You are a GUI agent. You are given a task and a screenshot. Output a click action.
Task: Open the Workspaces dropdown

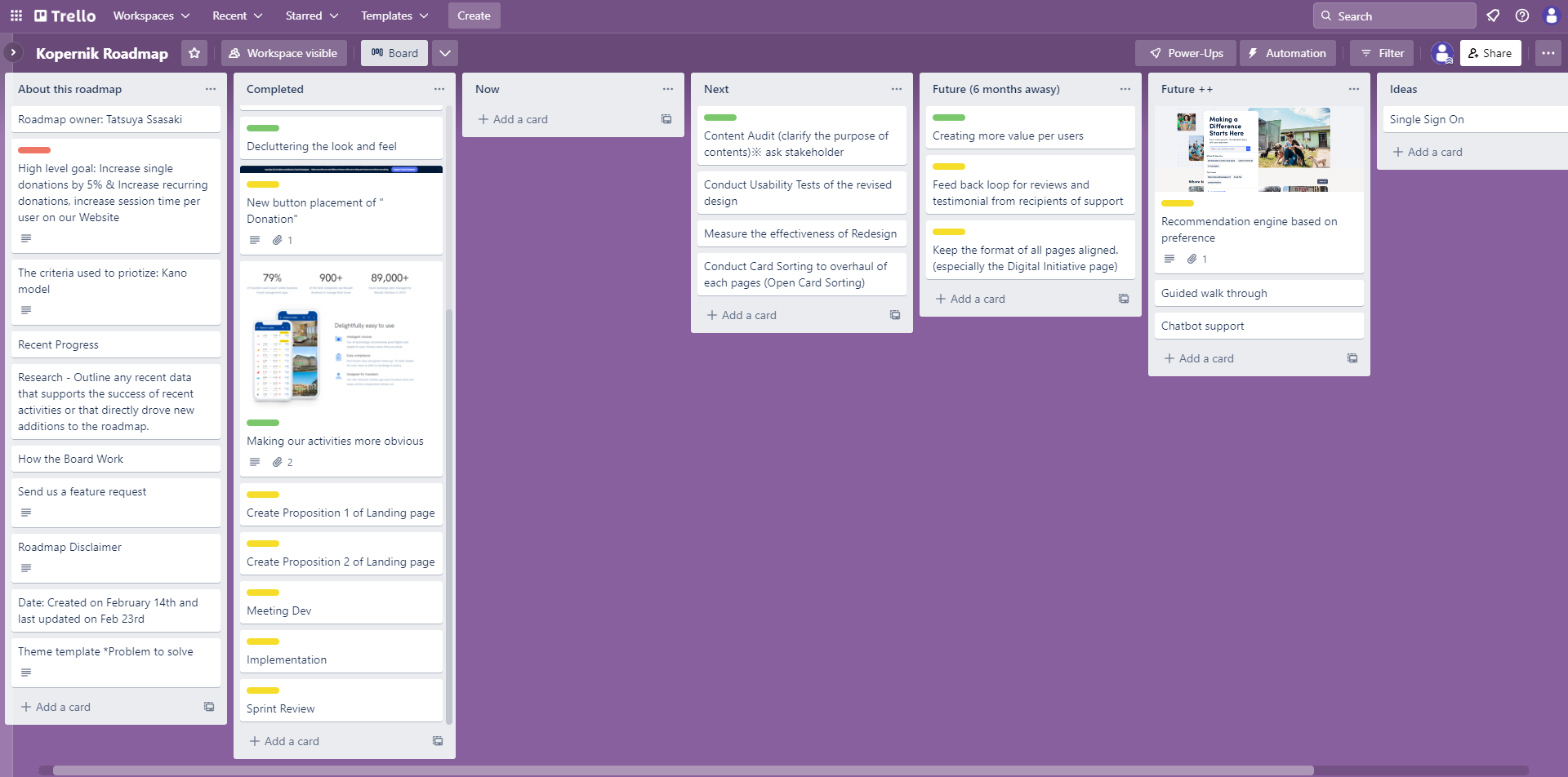(150, 16)
